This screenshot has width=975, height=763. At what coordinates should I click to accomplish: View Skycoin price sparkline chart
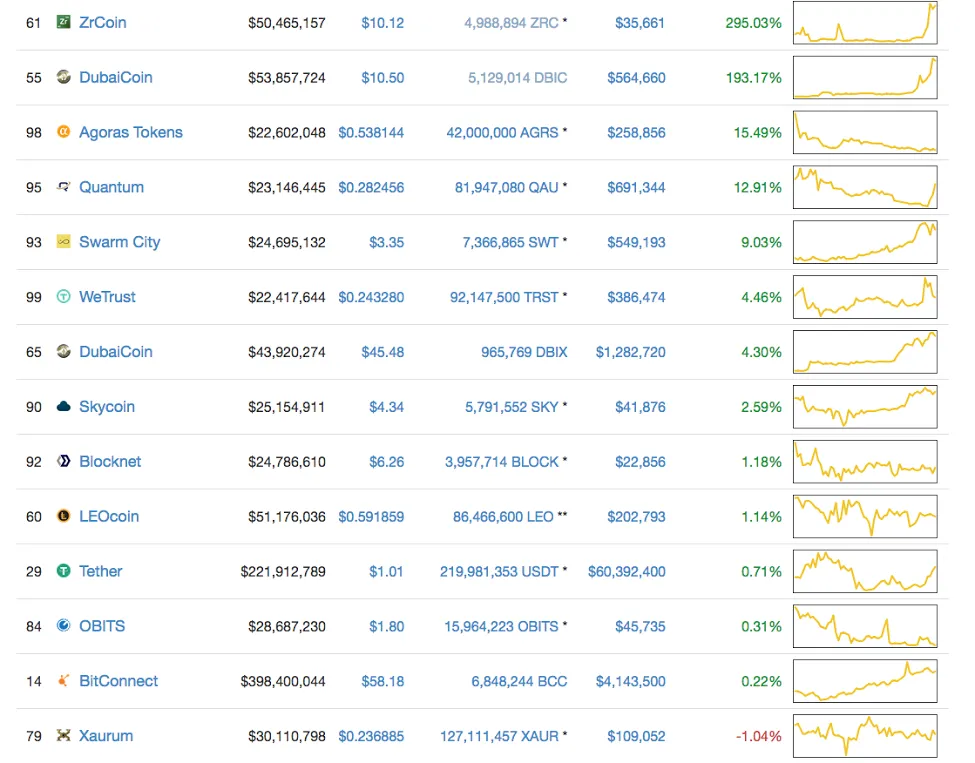point(865,406)
